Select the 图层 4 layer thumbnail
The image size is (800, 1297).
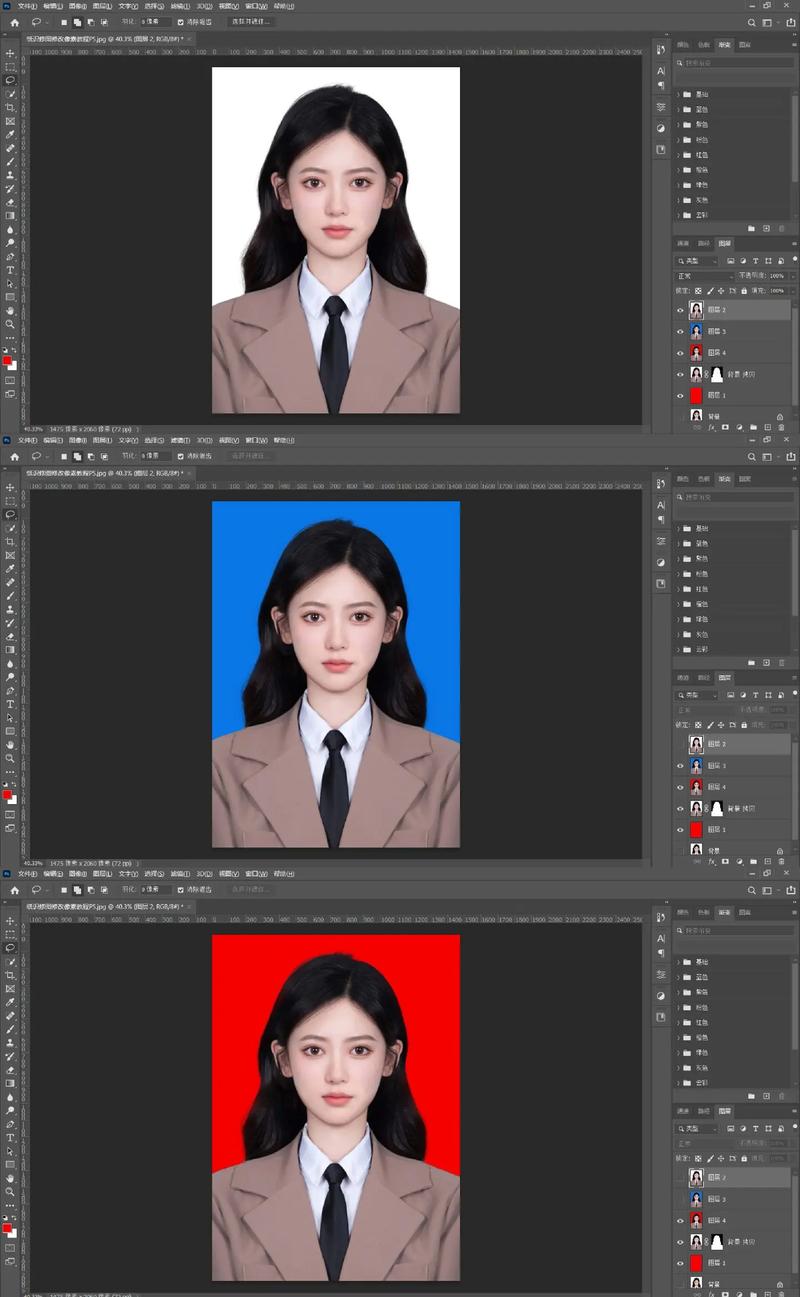click(697, 352)
